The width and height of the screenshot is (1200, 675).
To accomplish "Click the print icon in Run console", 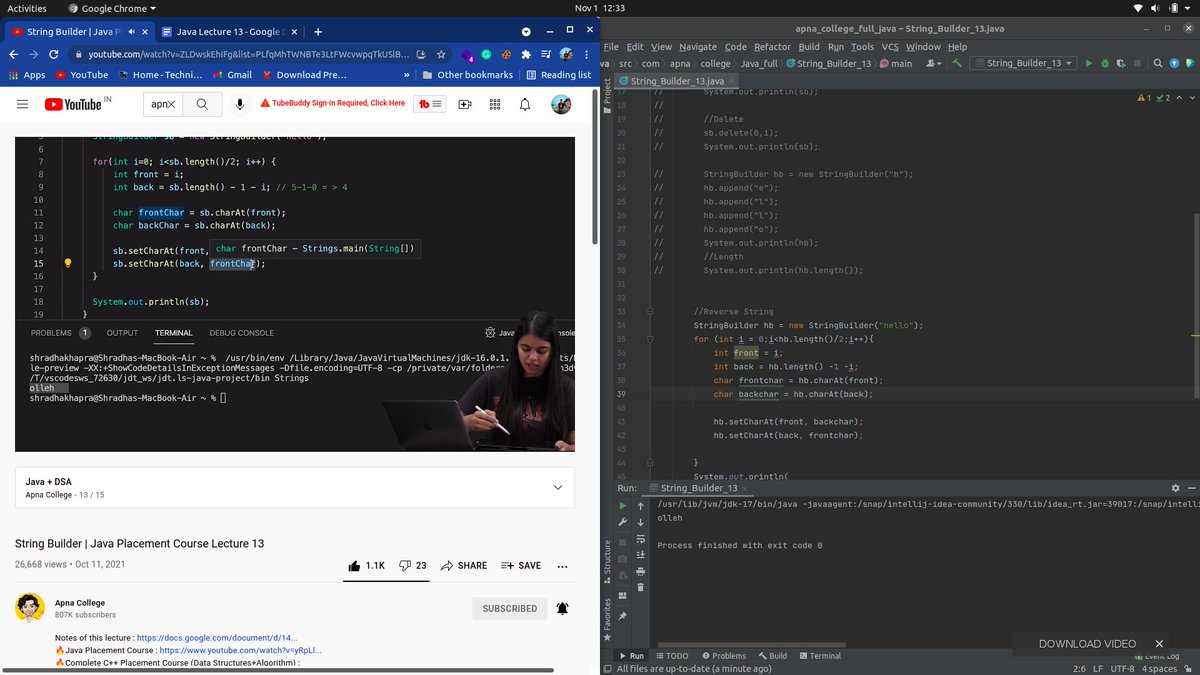I will (x=641, y=571).
